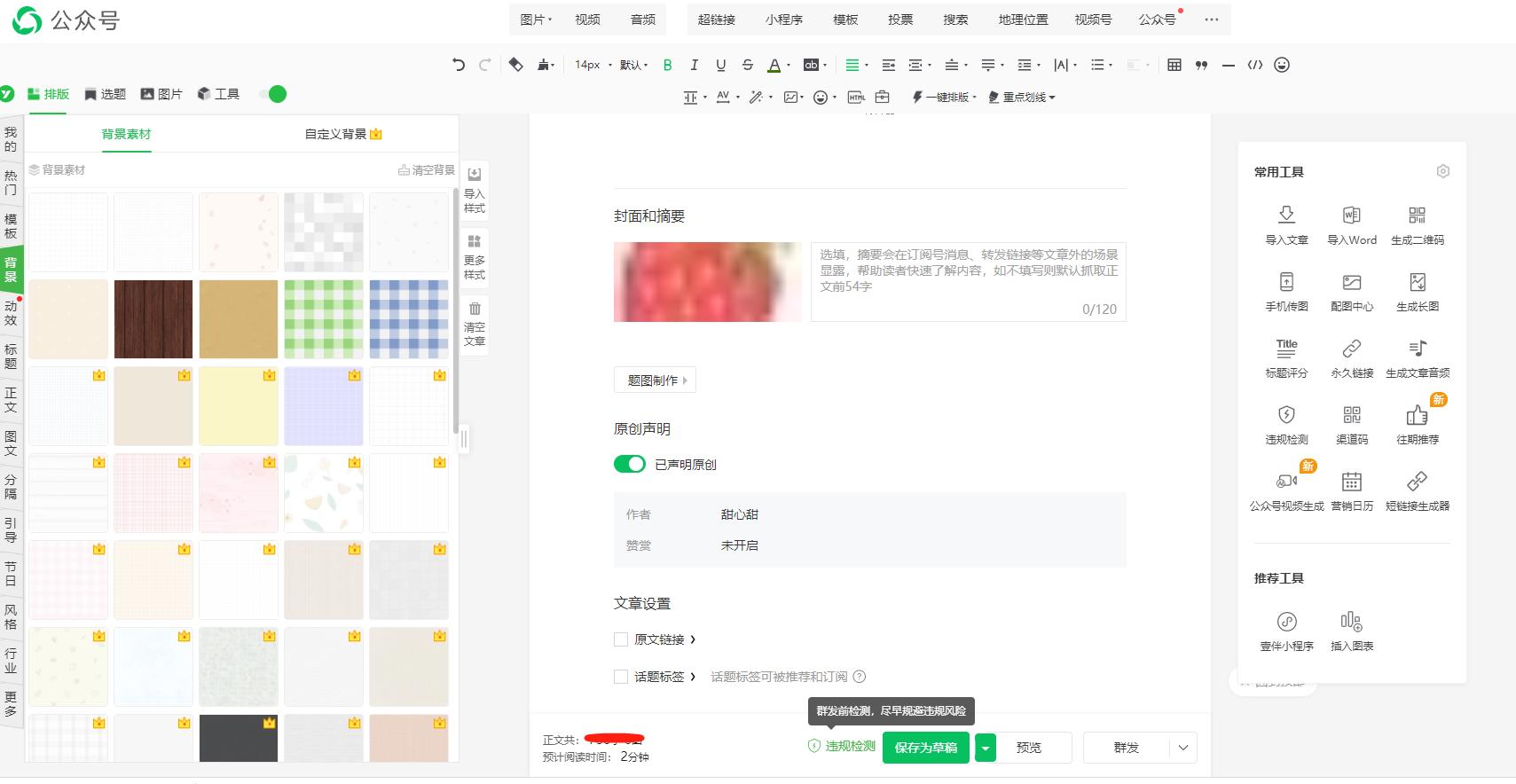Click 清空背景 link
Viewport: 1516px width, 784px height.
pyautogui.click(x=427, y=169)
